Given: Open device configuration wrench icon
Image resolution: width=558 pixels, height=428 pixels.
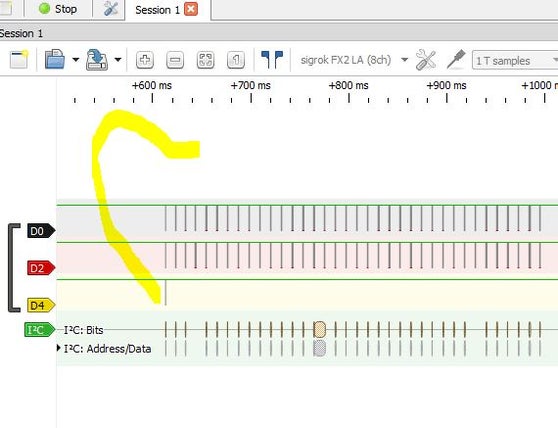Looking at the screenshot, I should [426, 60].
